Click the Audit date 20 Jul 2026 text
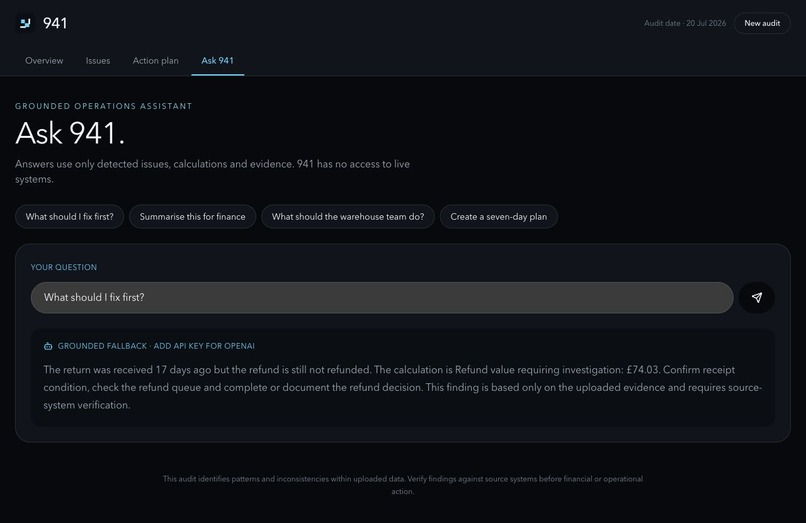 (x=685, y=23)
